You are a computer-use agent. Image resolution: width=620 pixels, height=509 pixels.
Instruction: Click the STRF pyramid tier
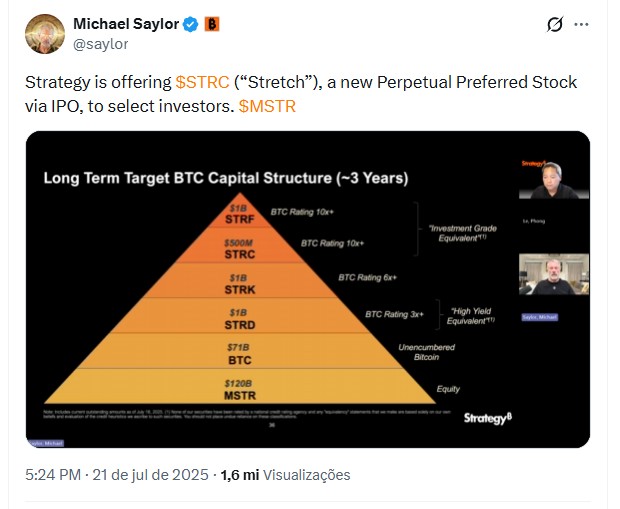click(240, 214)
